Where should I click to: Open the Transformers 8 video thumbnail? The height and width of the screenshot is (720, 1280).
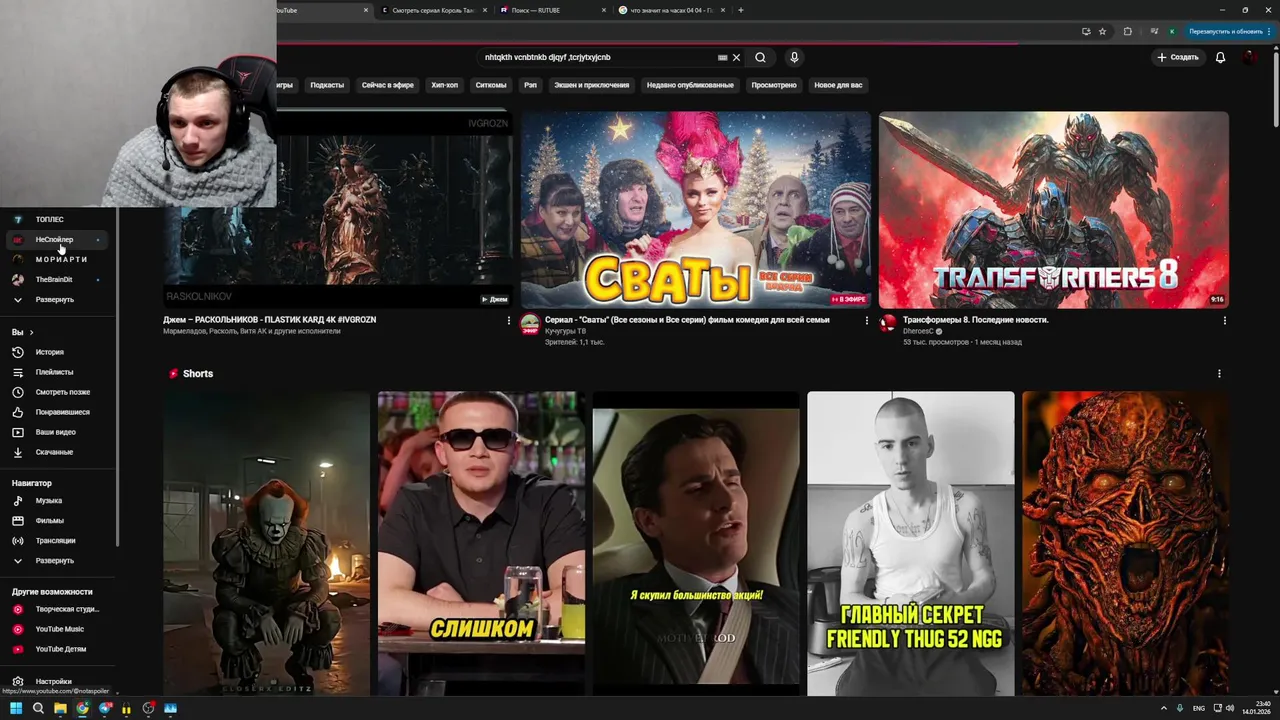tap(1054, 210)
